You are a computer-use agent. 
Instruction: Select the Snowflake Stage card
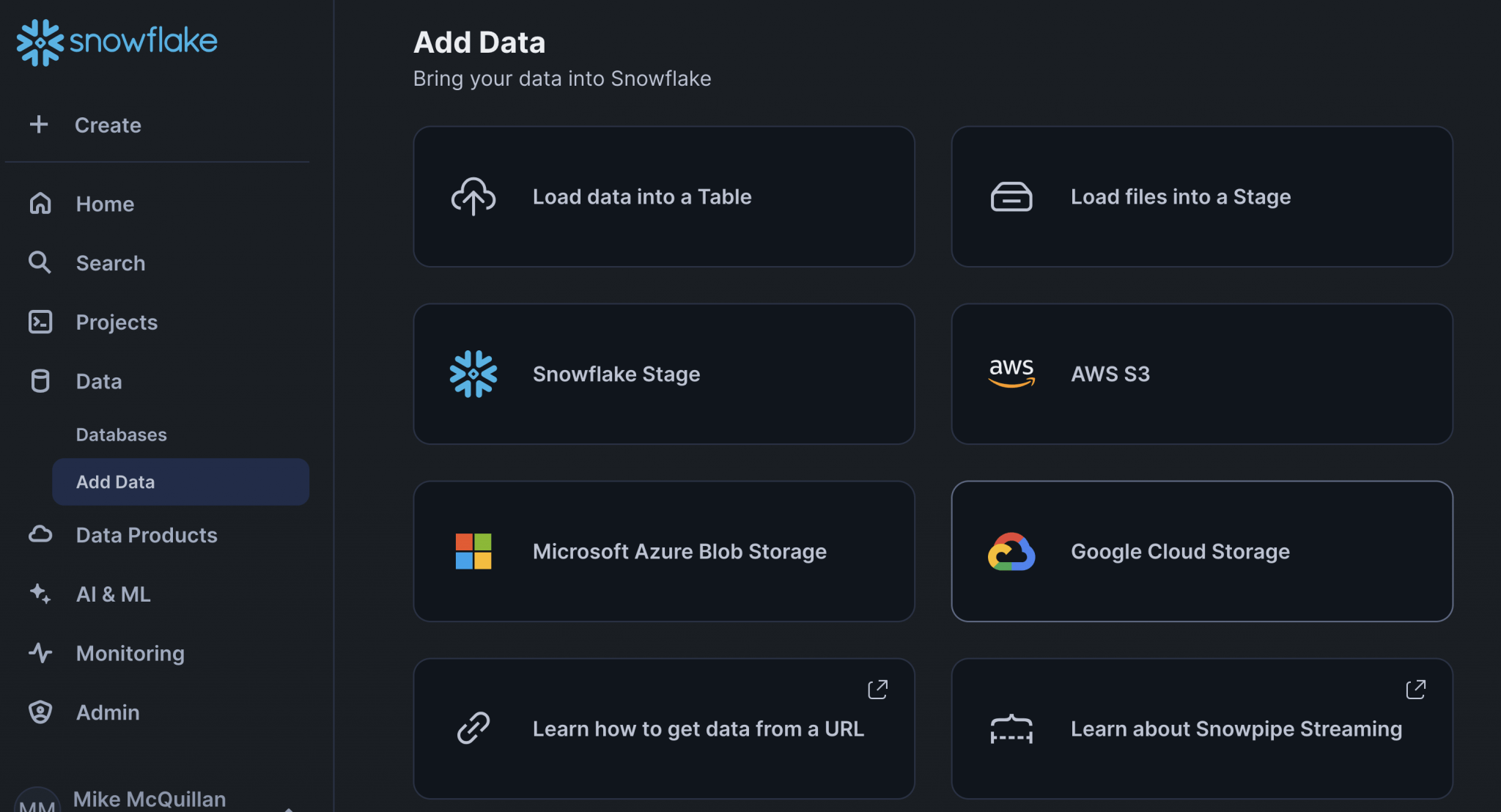[x=663, y=374]
